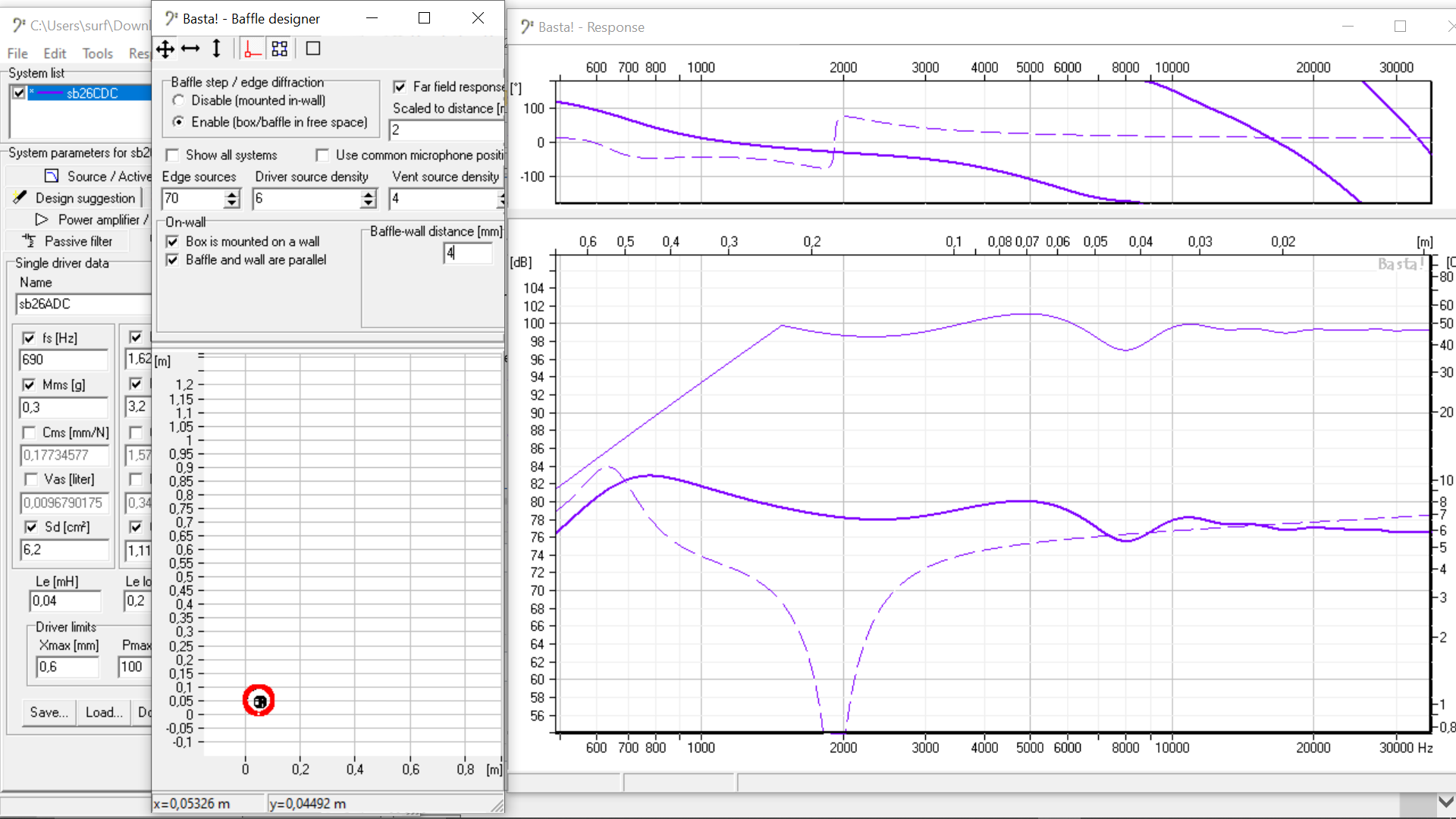
Task: Click the x=0,05326 m status readout
Action: tap(192, 804)
